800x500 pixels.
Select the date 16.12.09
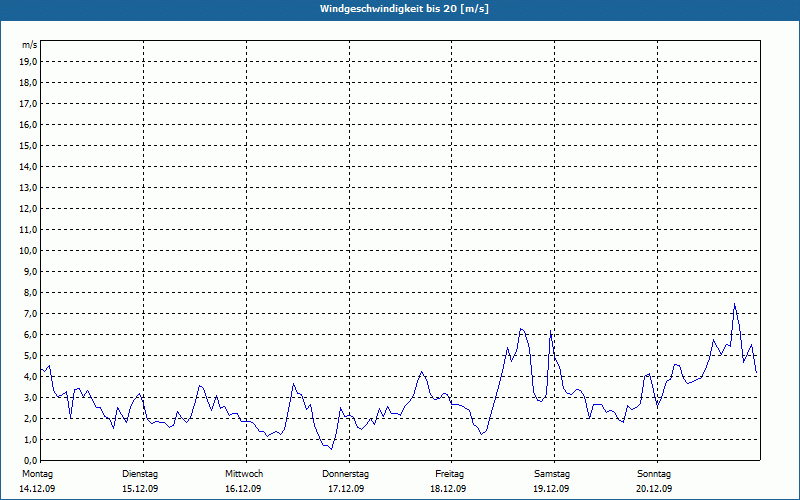(x=243, y=489)
